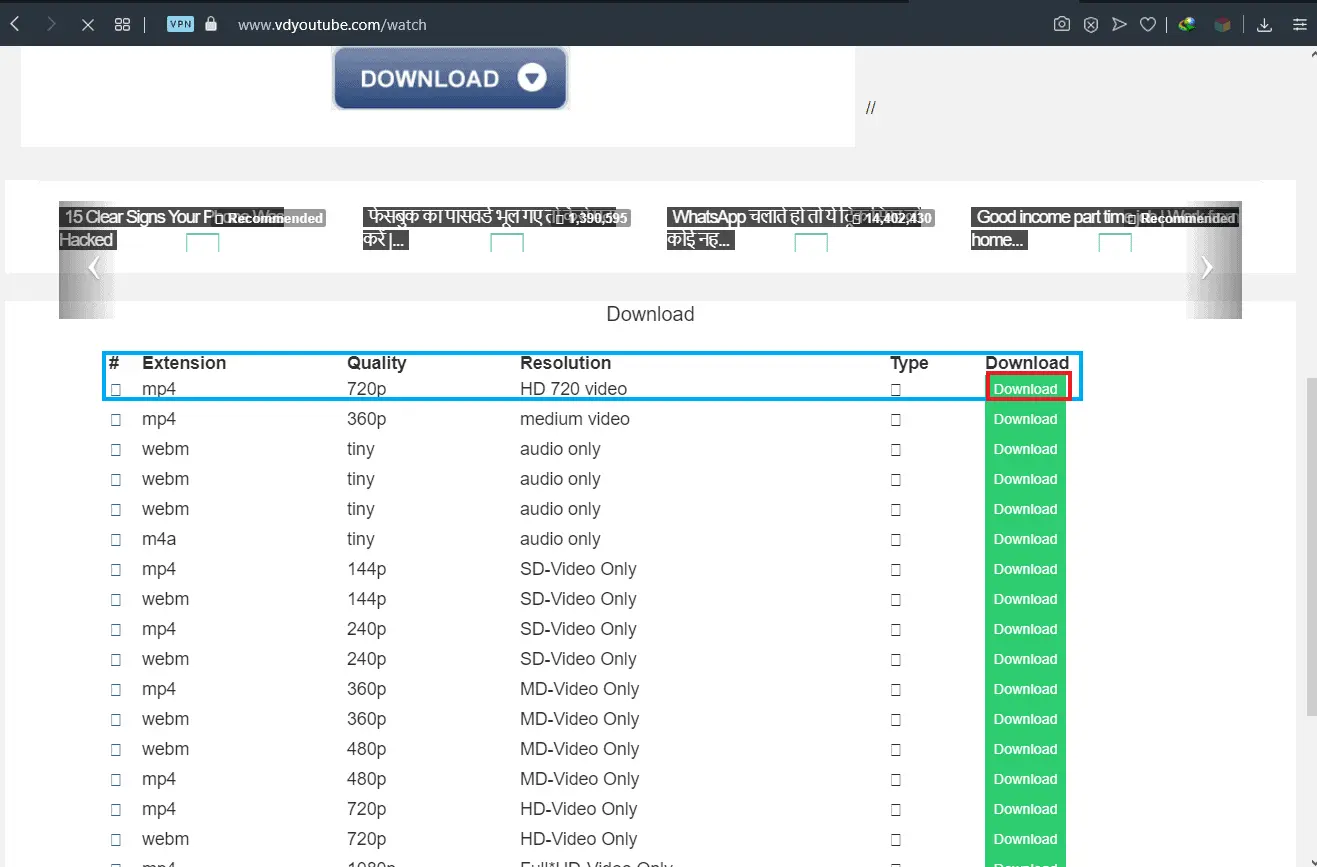Screen dimensions: 1317x867
Task: Open Easy Setup sliders menu
Action: (1300, 24)
